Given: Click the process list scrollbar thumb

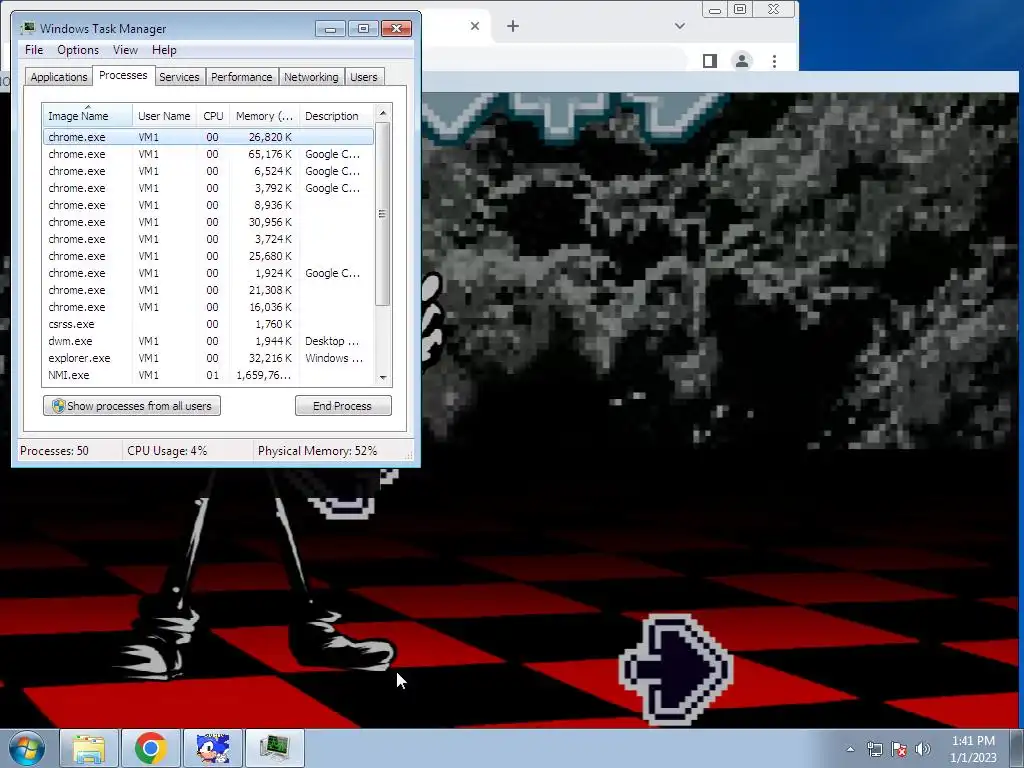Looking at the screenshot, I should coord(383,214).
